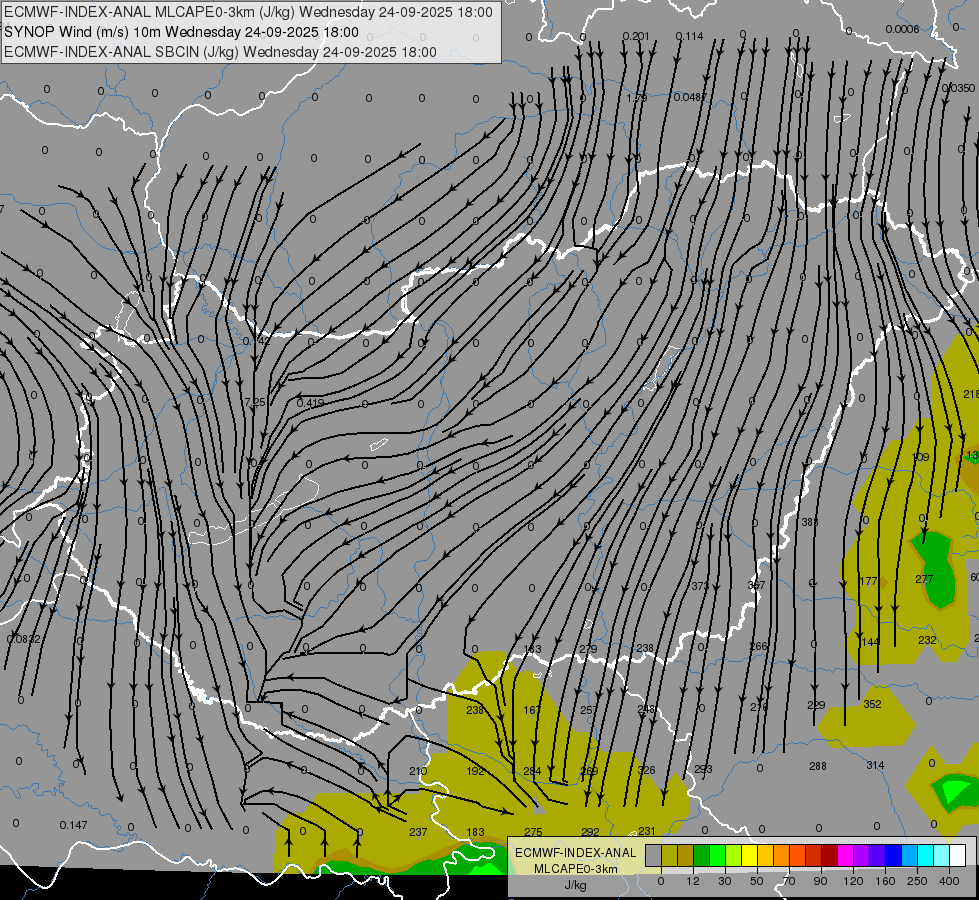Click the 279 value on the map
This screenshot has height=900, width=979.
588,649
